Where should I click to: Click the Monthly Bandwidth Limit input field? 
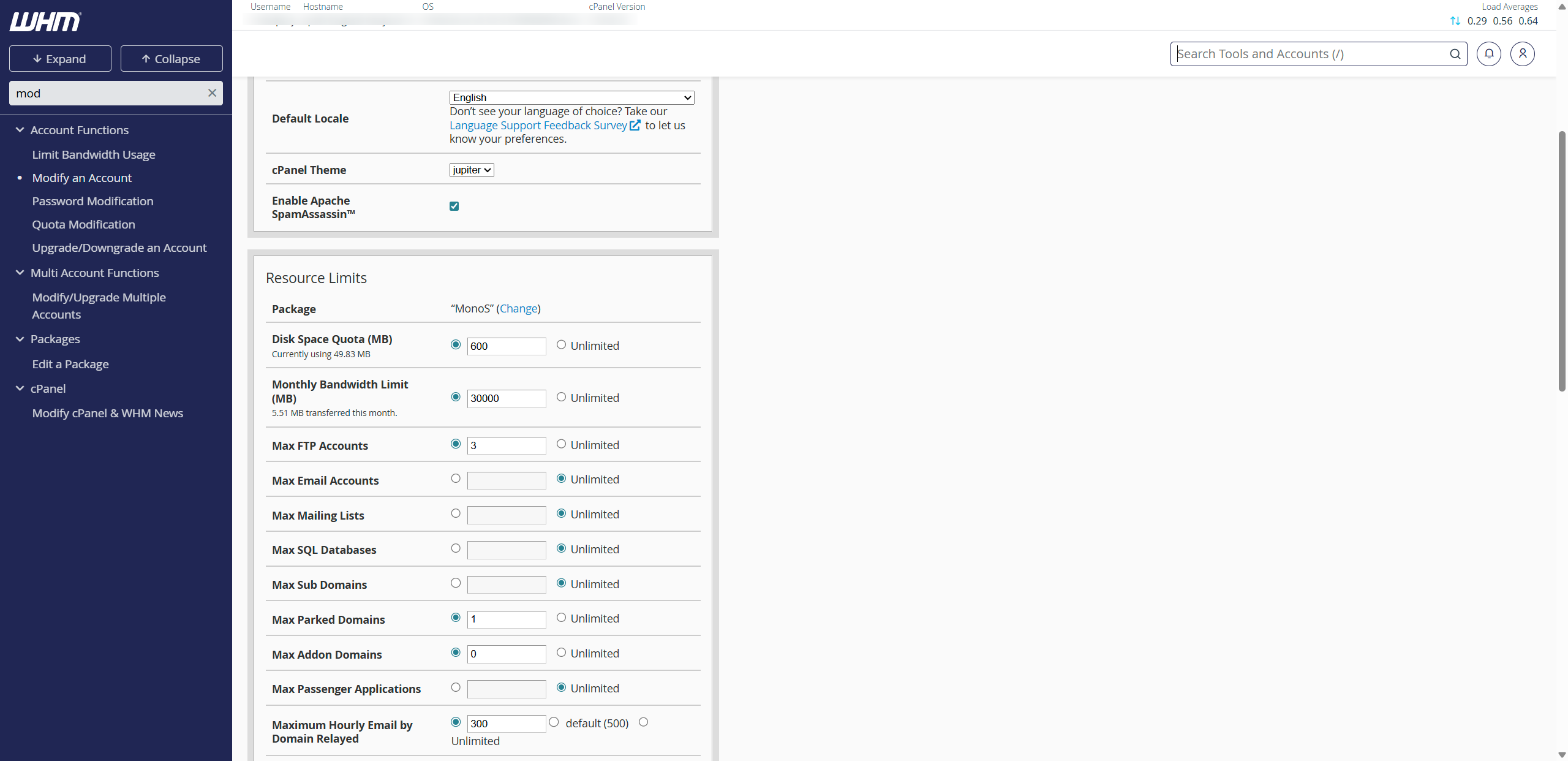click(x=506, y=398)
